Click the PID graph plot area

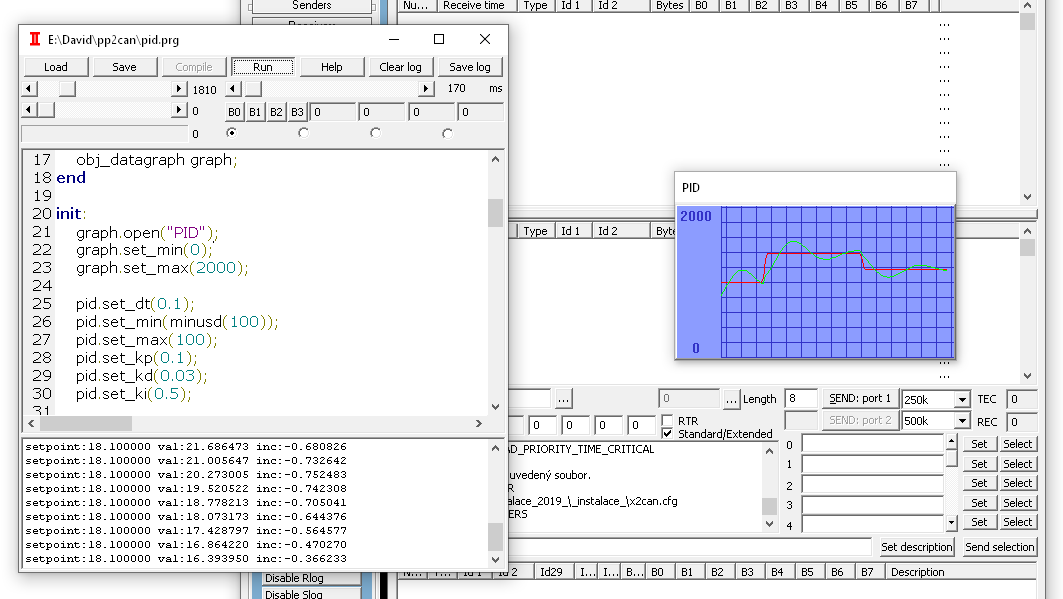click(837, 282)
